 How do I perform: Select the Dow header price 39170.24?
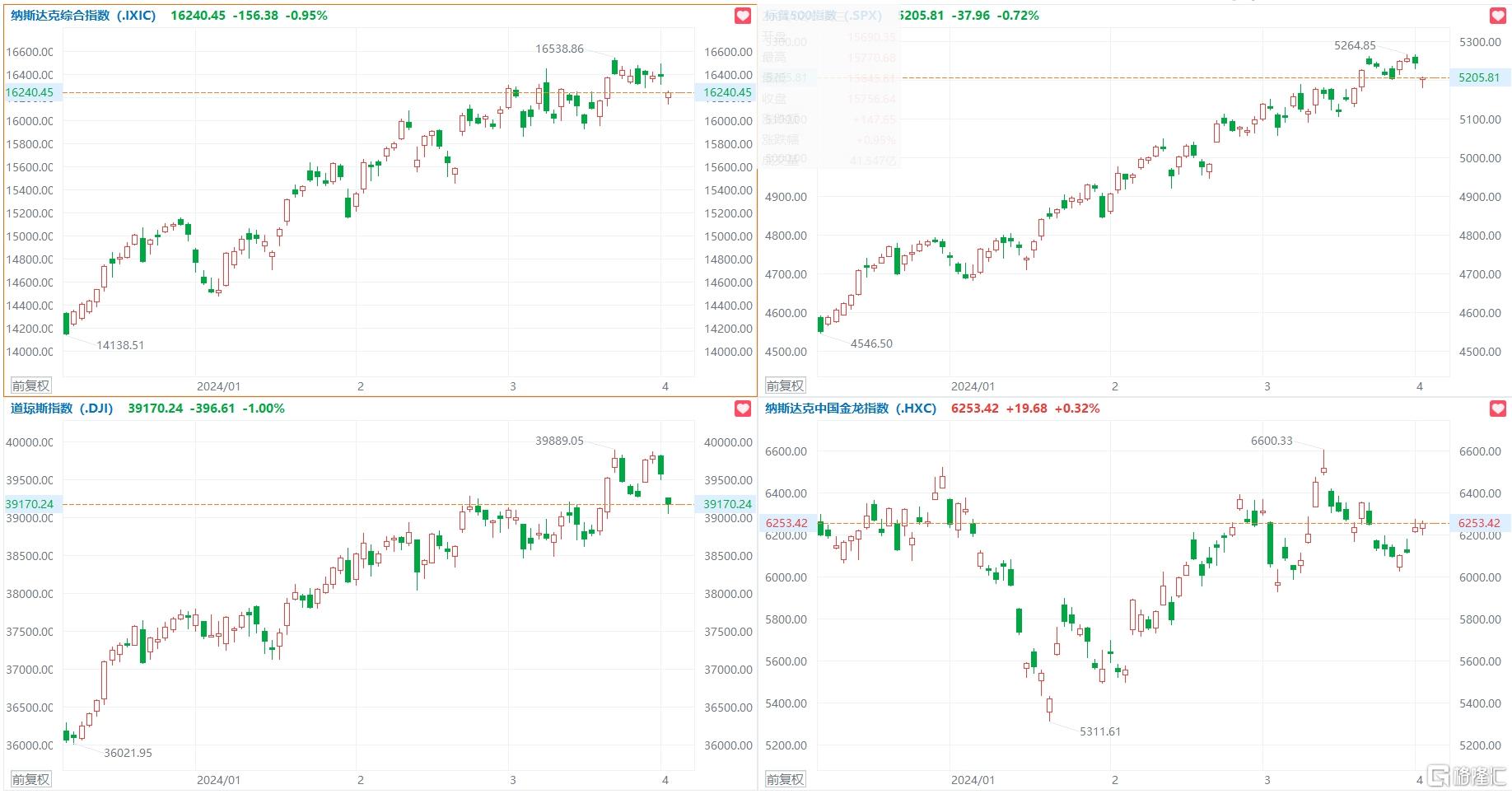coord(156,409)
